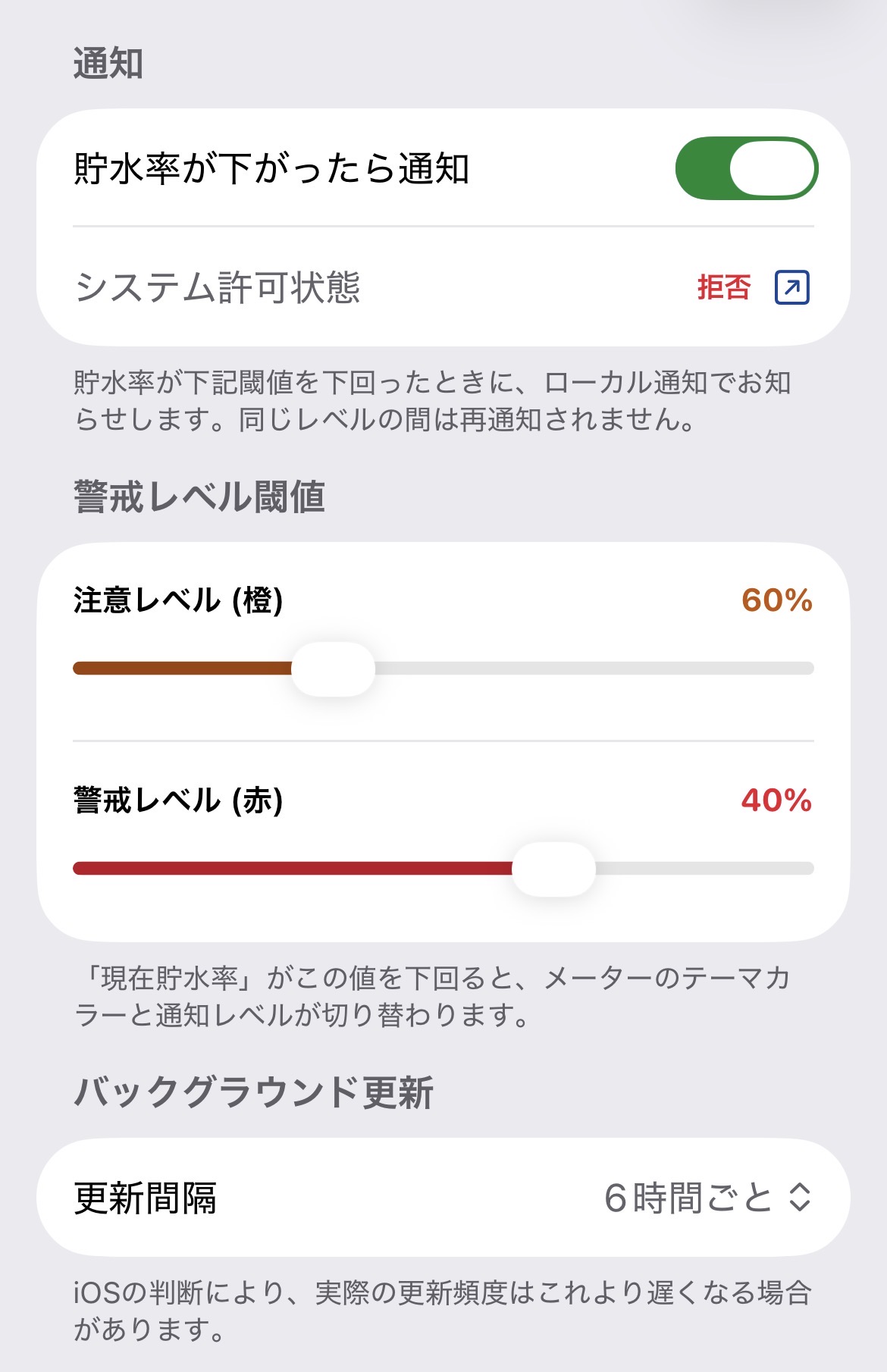
Task: Tap the 通知 section header
Action: click(x=108, y=63)
